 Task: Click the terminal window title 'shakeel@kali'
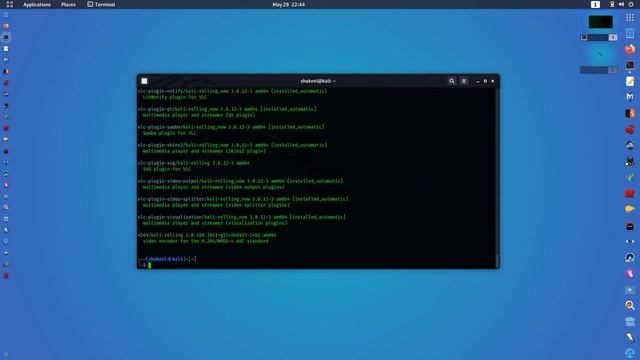point(318,81)
